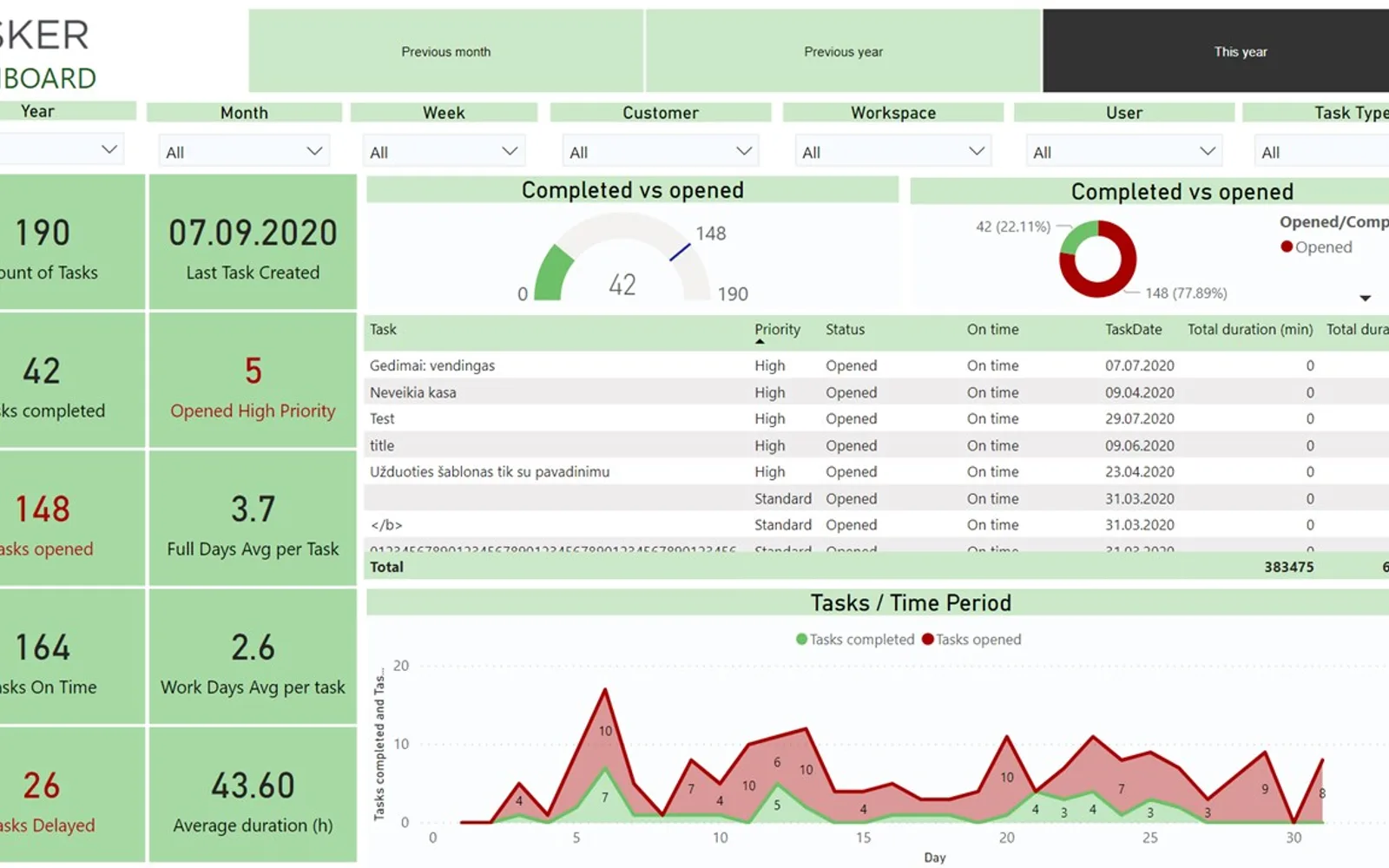Select the 'Gedimai: vendingas' task row

[x=877, y=365]
